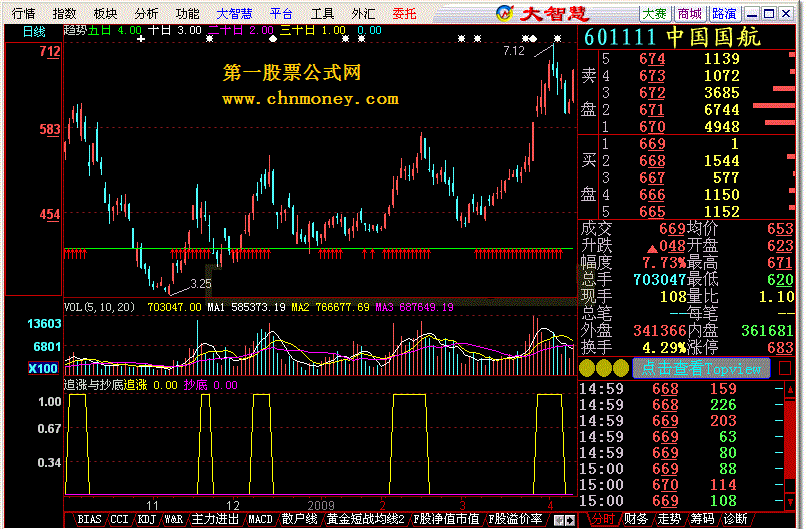This screenshot has height=529, width=807.
Task: Toggle the red square box right of Topview
Action: click(785, 368)
